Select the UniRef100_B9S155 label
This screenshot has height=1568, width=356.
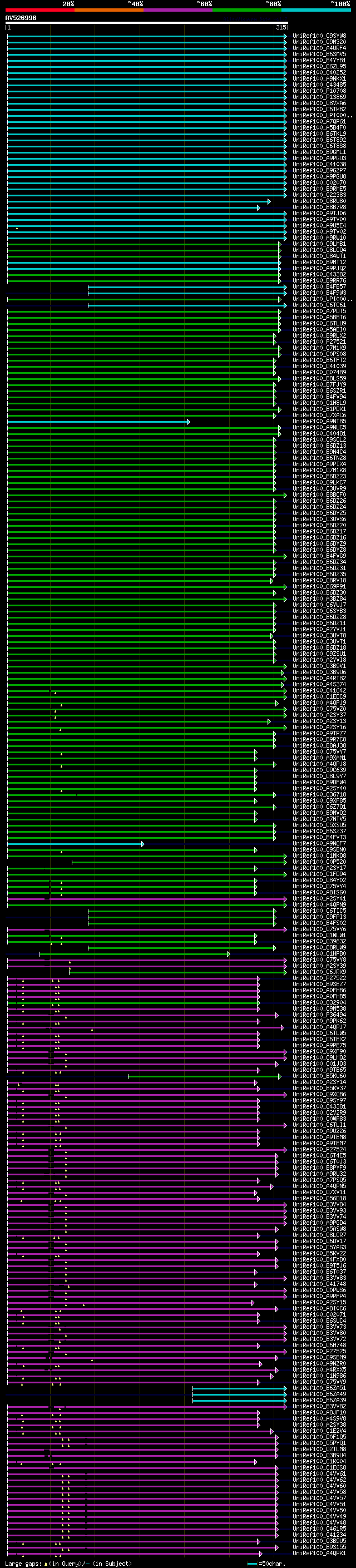click(x=319, y=1548)
